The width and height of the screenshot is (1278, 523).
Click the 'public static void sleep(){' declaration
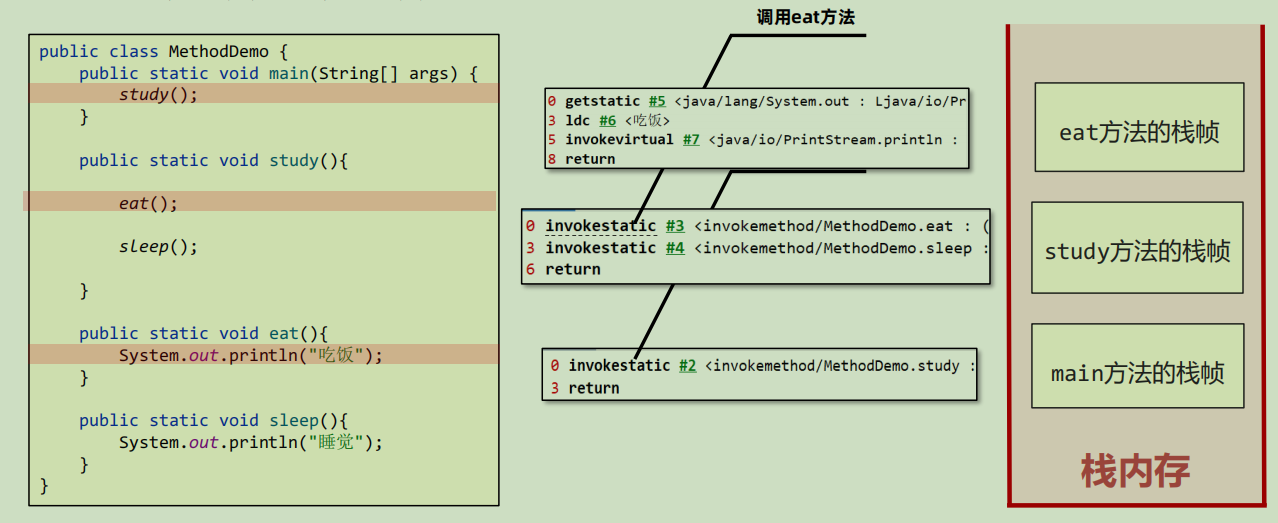(213, 420)
